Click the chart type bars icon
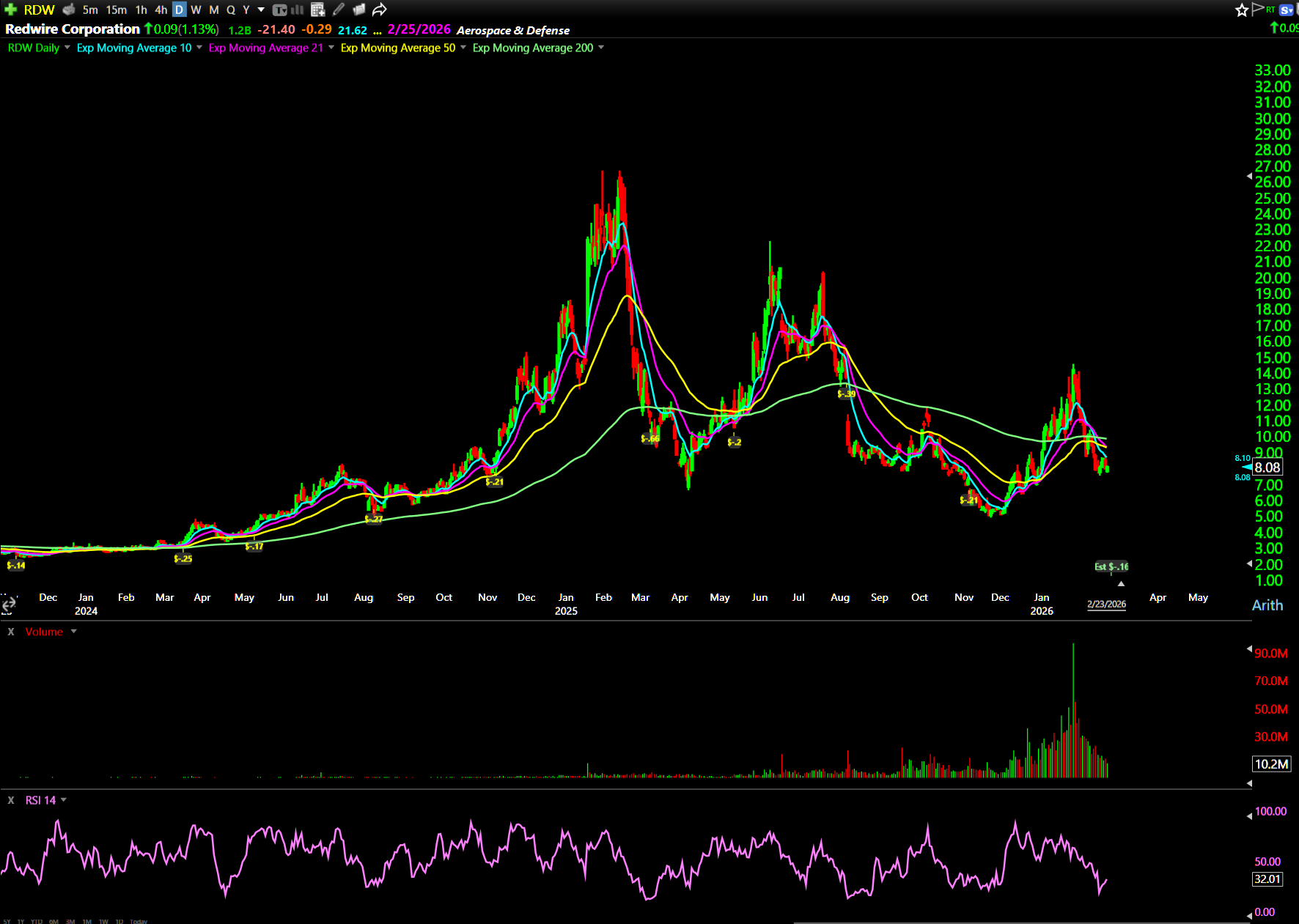The image size is (1299, 924). coord(298,10)
